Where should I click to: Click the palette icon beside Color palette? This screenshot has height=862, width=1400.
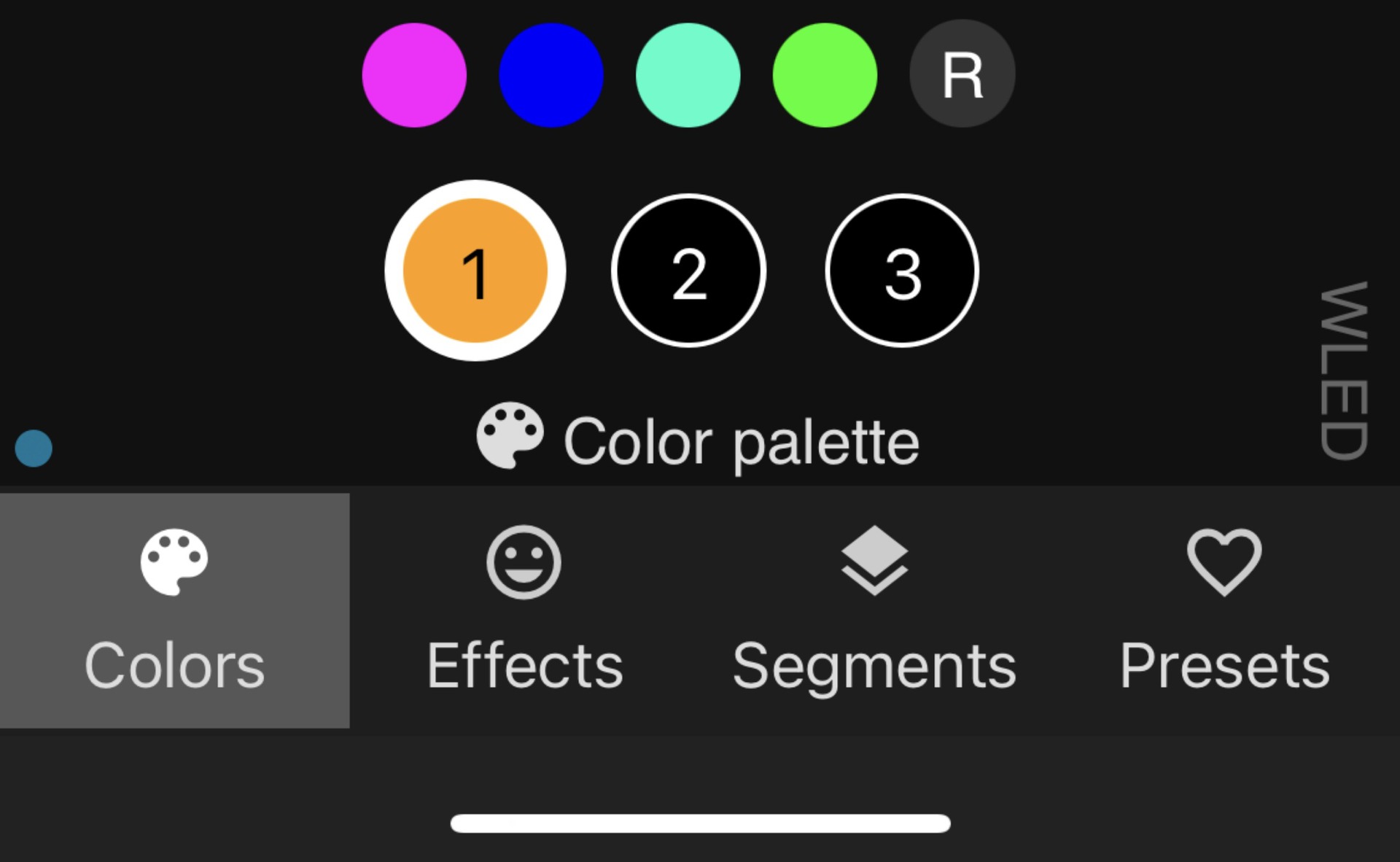510,435
